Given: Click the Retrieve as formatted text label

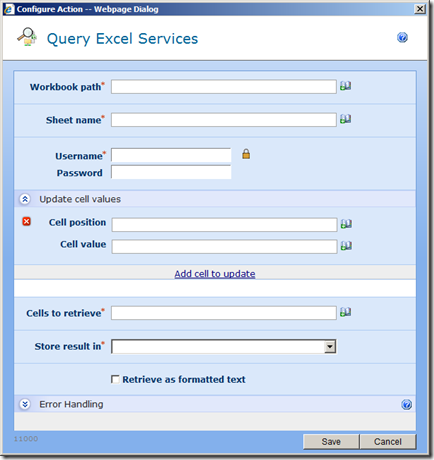Looking at the screenshot, I should (x=184, y=379).
